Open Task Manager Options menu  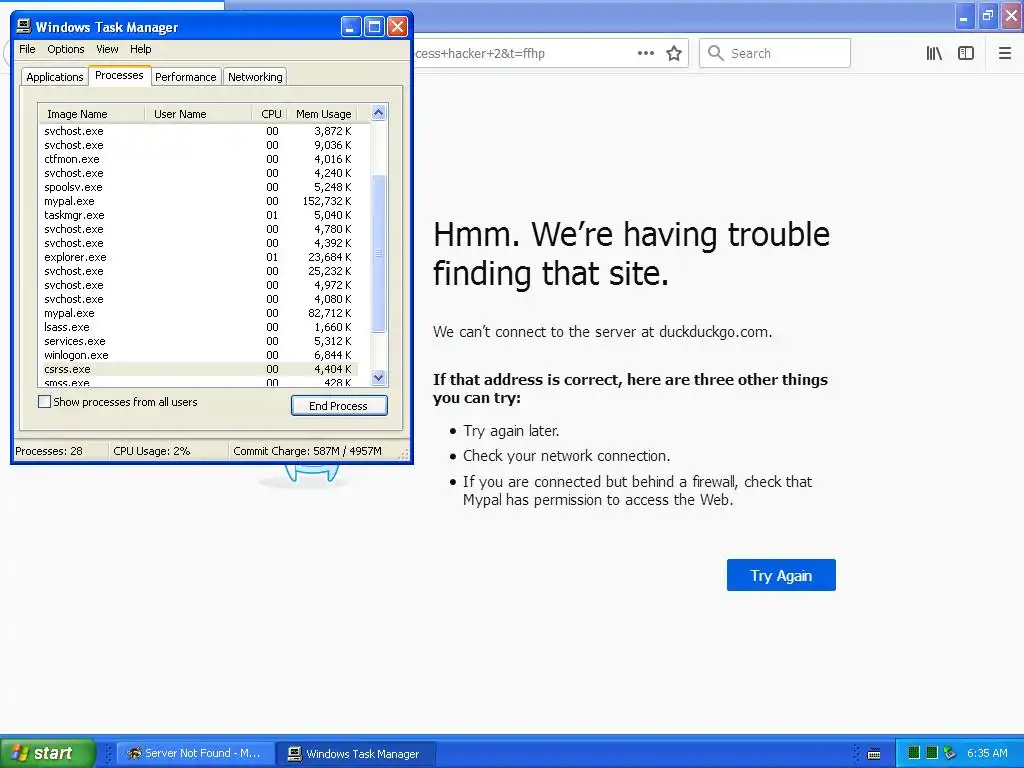coord(65,49)
